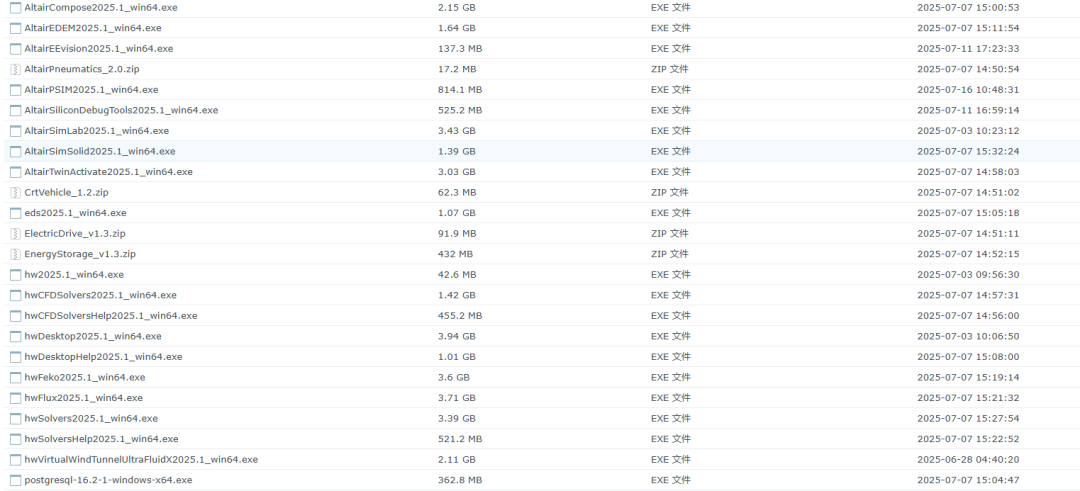Screen dimensions: 1080x491
Task: Click the file icon beside hw2025.1_win64.exe
Action: coord(15,275)
